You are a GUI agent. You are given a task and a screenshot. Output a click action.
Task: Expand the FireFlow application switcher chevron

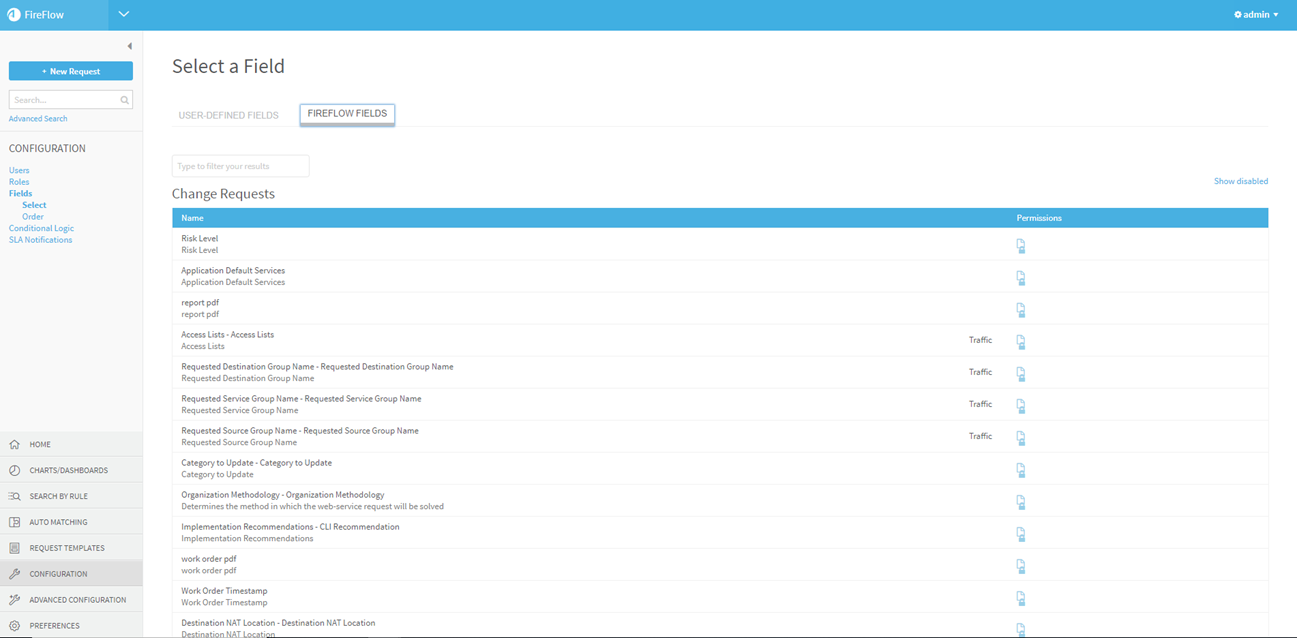(x=123, y=14)
